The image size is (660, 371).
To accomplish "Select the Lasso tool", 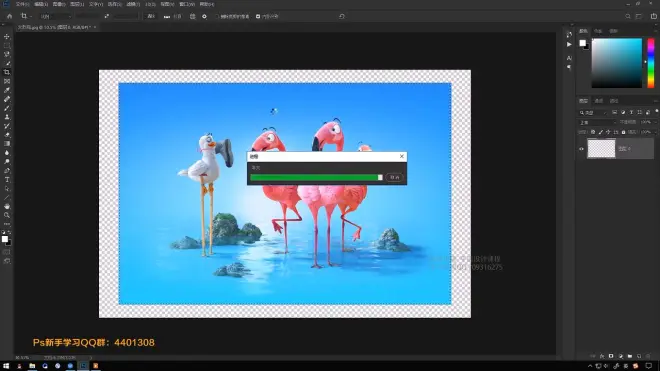I will coord(7,54).
